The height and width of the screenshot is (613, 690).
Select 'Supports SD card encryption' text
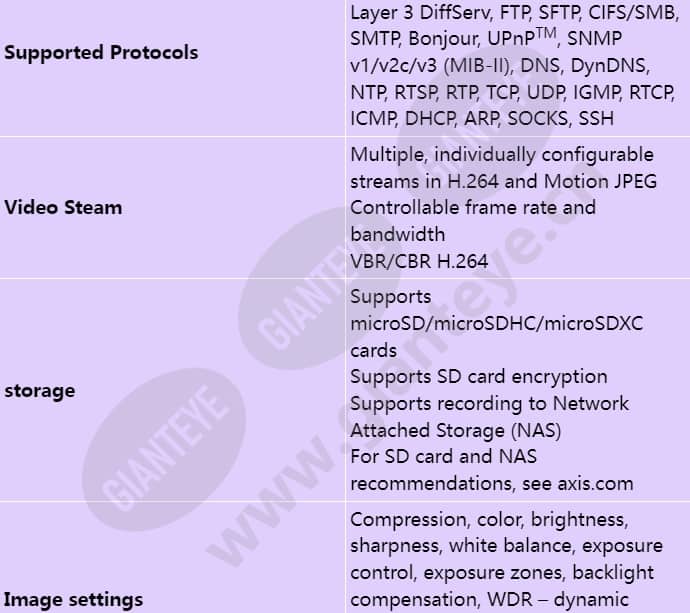click(479, 377)
